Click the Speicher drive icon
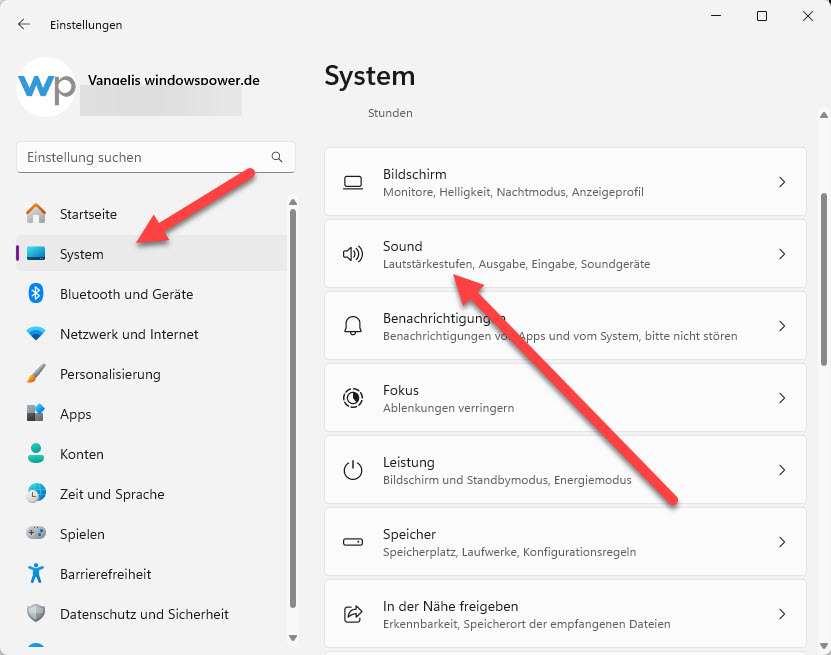Viewport: 831px width, 655px height. [353, 542]
